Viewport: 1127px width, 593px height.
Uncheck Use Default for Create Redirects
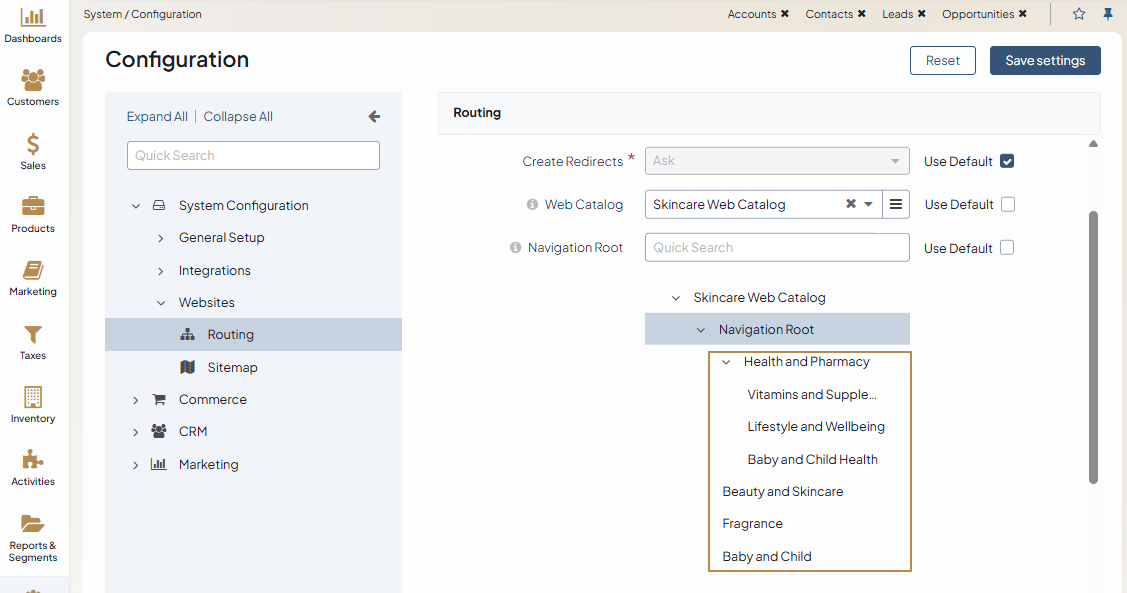pos(1007,161)
